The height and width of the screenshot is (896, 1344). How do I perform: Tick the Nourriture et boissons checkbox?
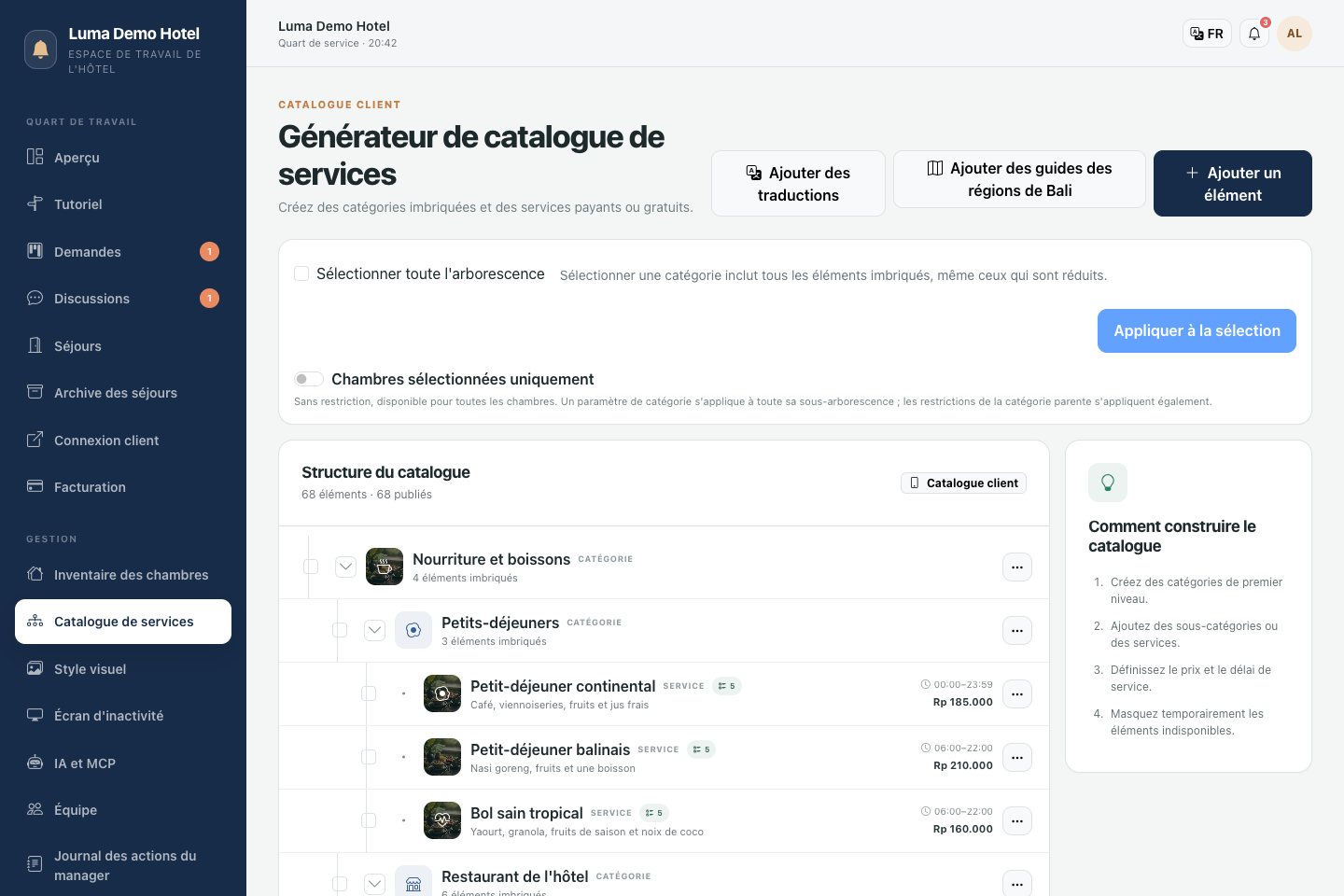pyautogui.click(x=311, y=567)
